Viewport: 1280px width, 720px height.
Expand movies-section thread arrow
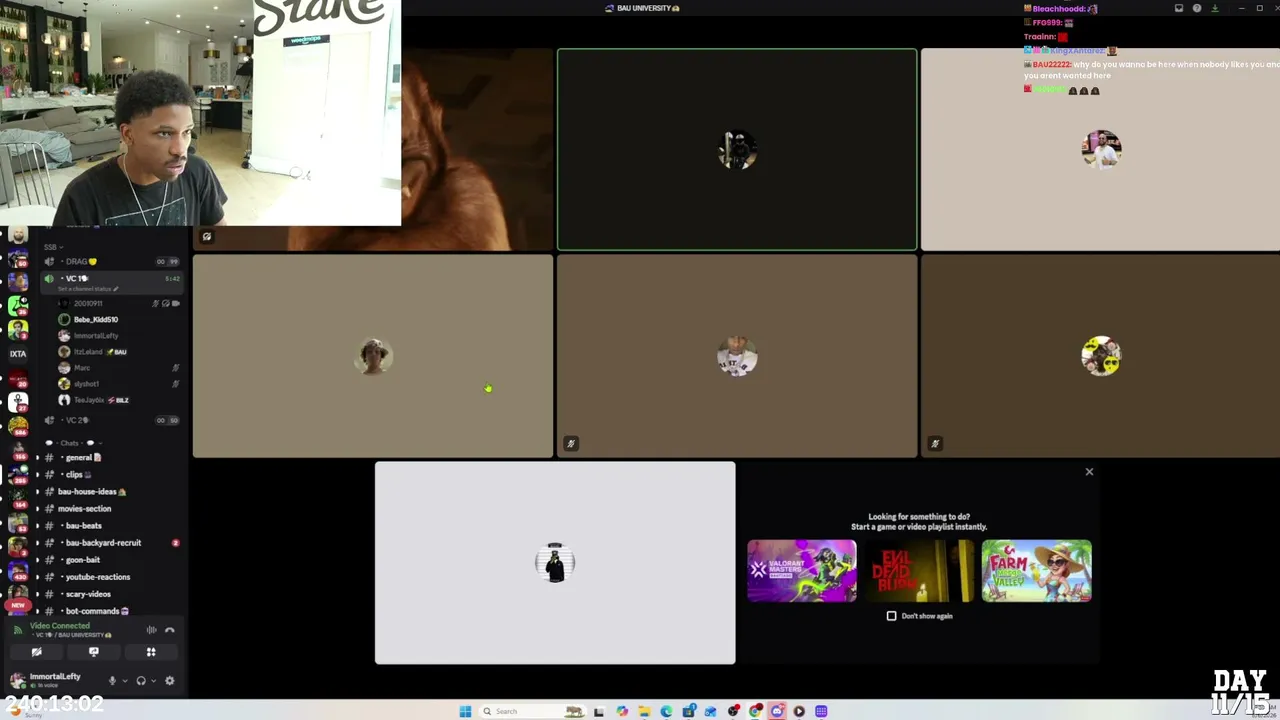(x=38, y=509)
